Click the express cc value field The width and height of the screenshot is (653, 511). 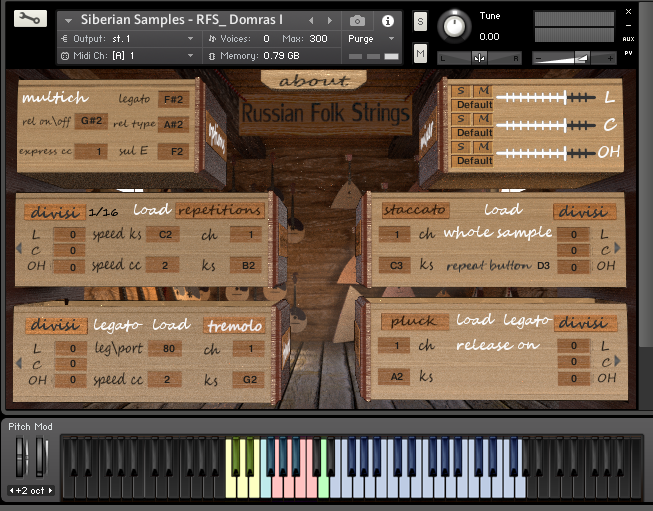point(91,151)
